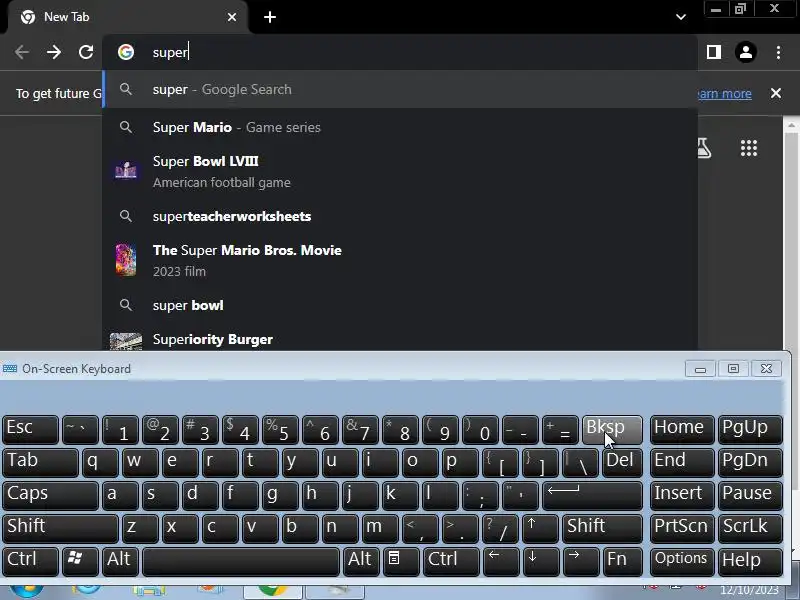The height and width of the screenshot is (600, 800).
Task: Close the New Tab tab
Action: point(232,17)
